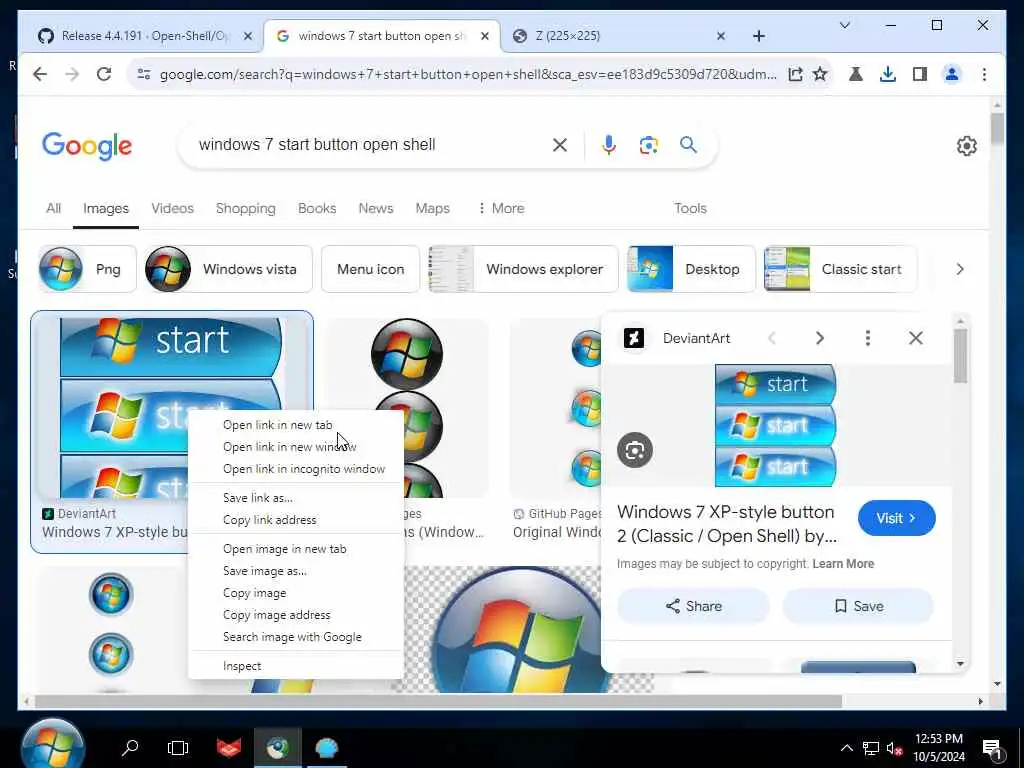
Task: Choose Open link in incognito window
Action: [295, 469]
